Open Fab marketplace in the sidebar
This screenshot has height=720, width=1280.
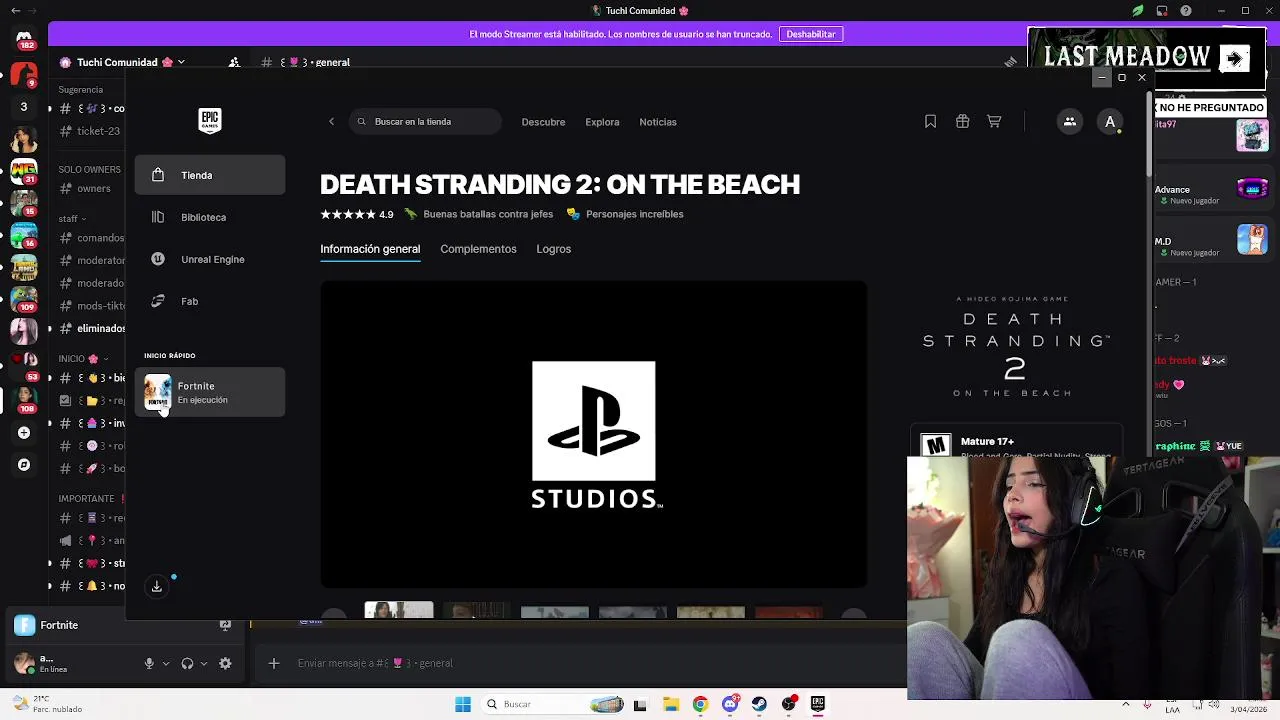[x=210, y=301]
